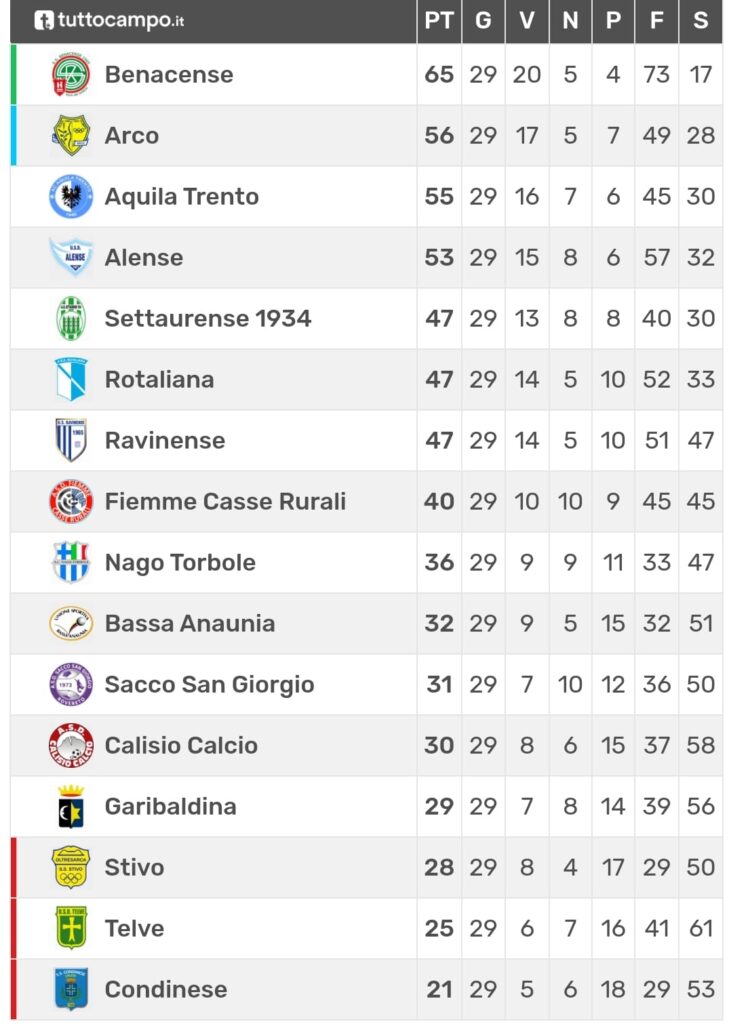The height and width of the screenshot is (1024, 729).
Task: Open the Benacense team crest
Action: (x=71, y=74)
